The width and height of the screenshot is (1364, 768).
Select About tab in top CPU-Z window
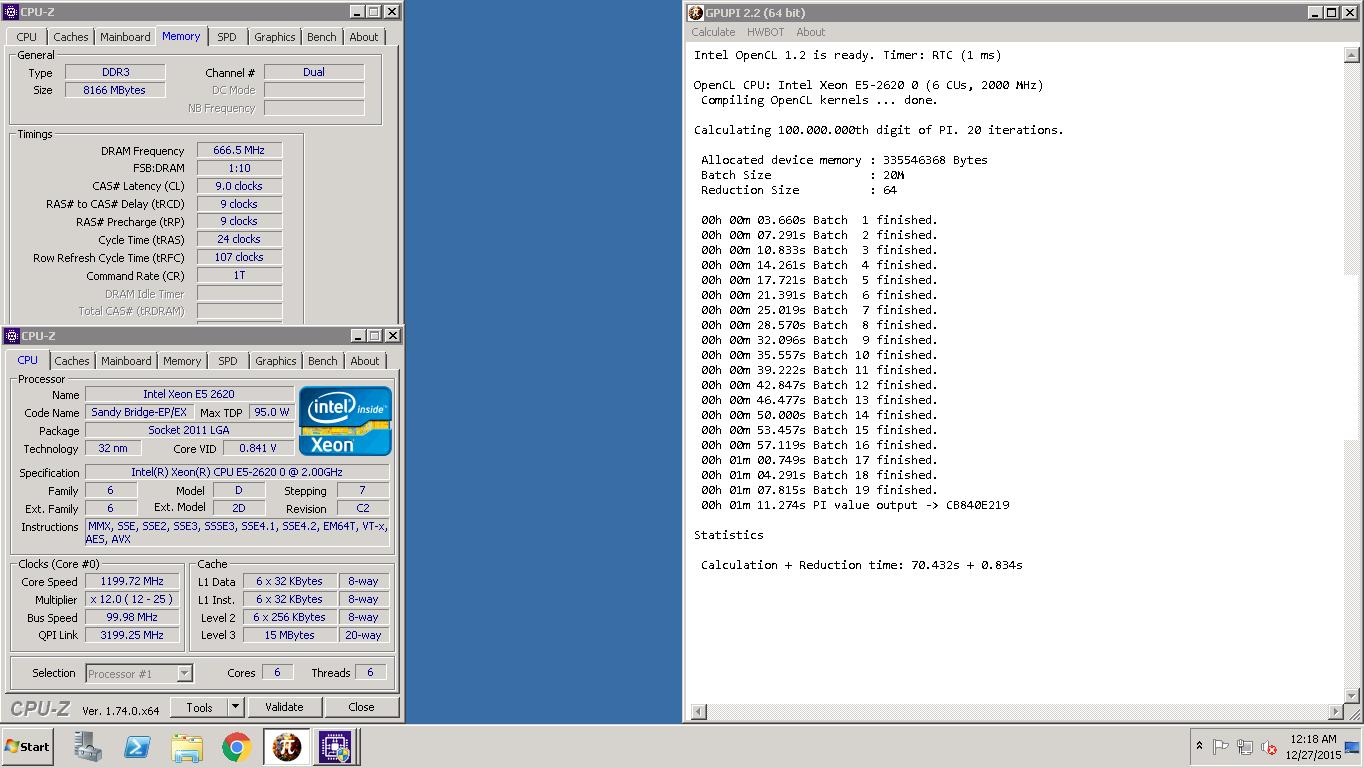coord(364,37)
